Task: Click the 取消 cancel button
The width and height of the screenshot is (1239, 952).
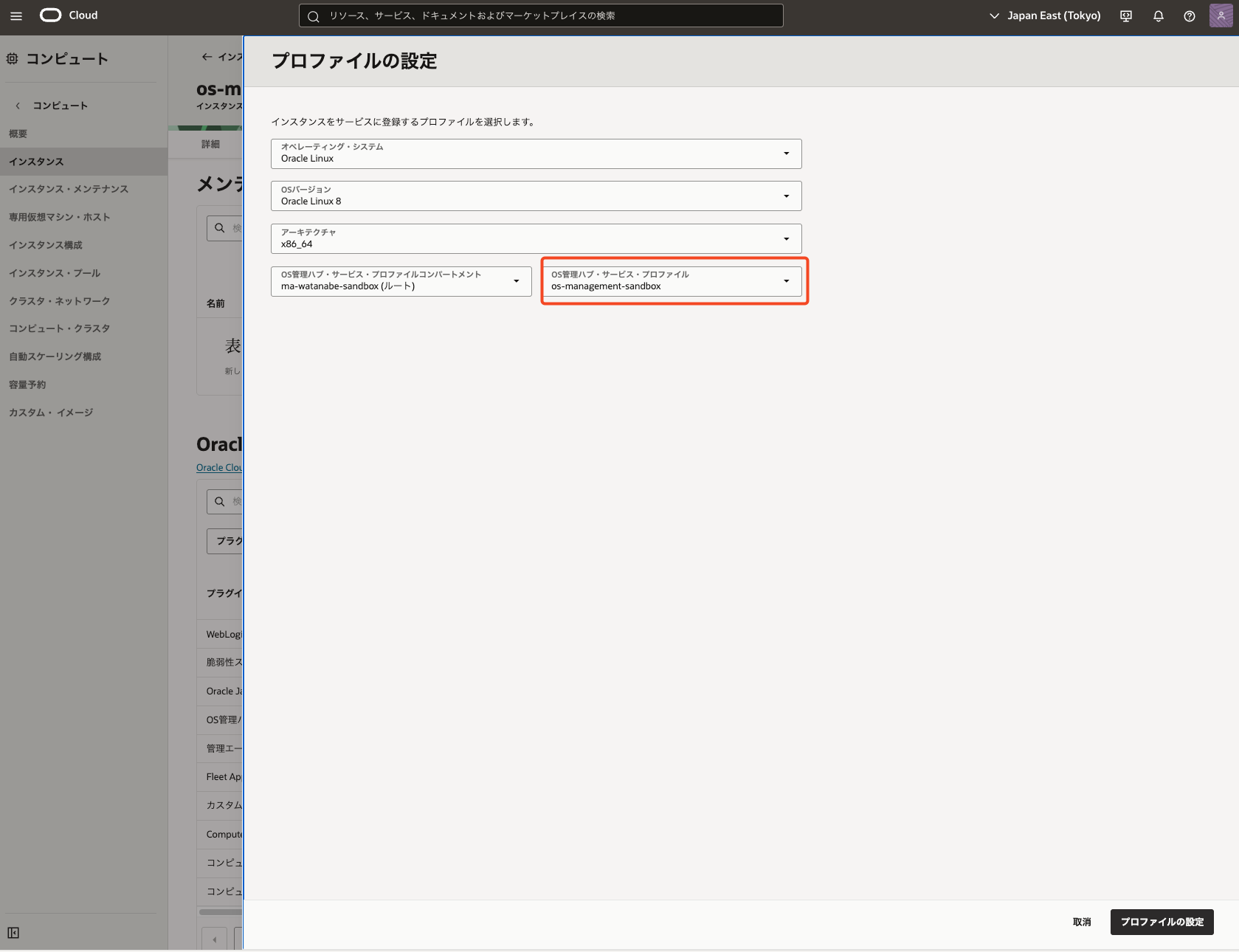Action: [1081, 922]
